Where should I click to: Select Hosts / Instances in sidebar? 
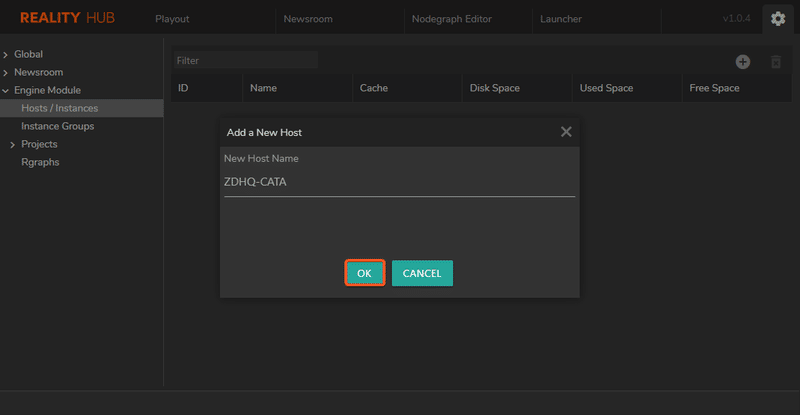click(60, 108)
